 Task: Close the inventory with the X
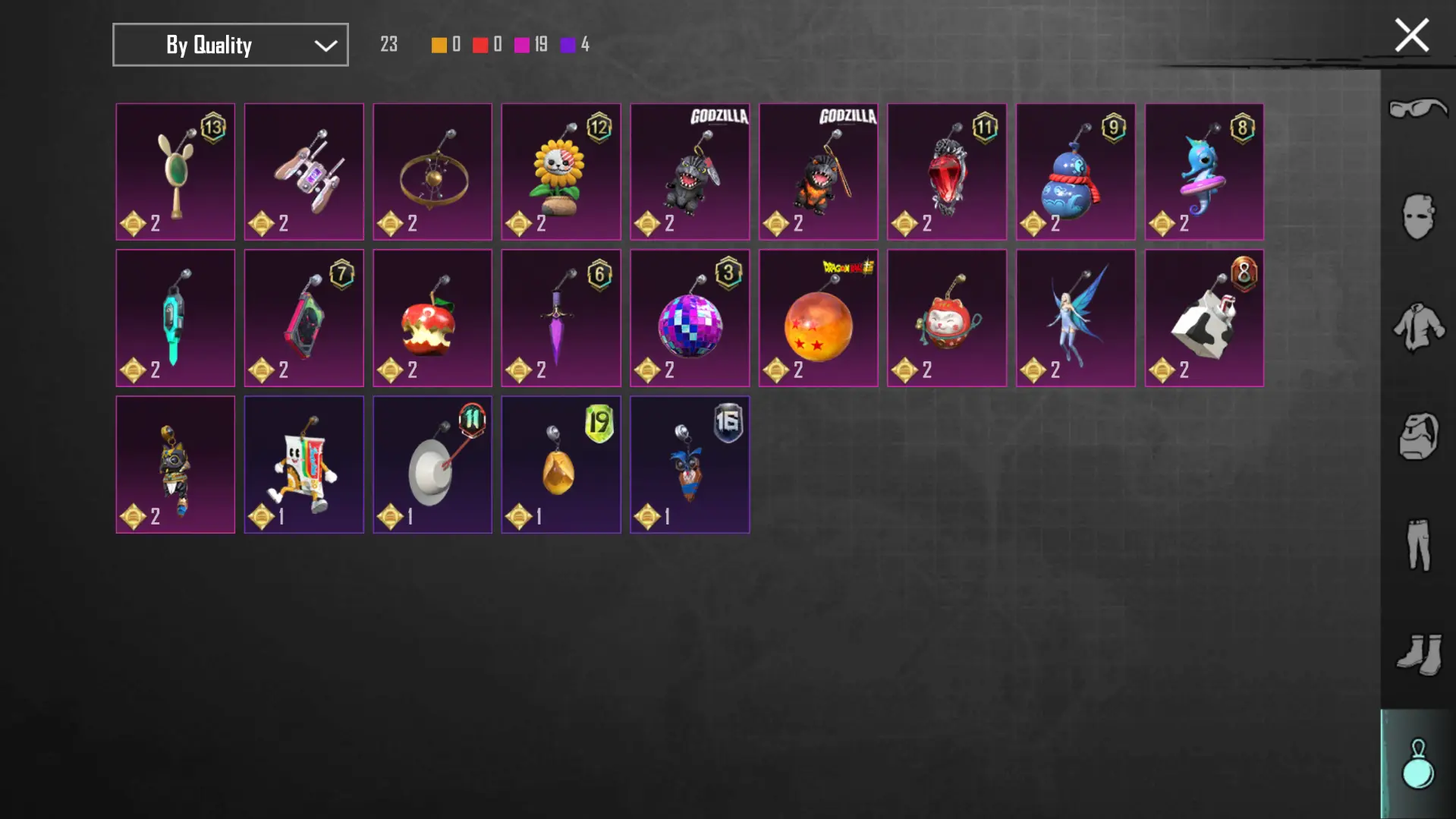[x=1411, y=35]
